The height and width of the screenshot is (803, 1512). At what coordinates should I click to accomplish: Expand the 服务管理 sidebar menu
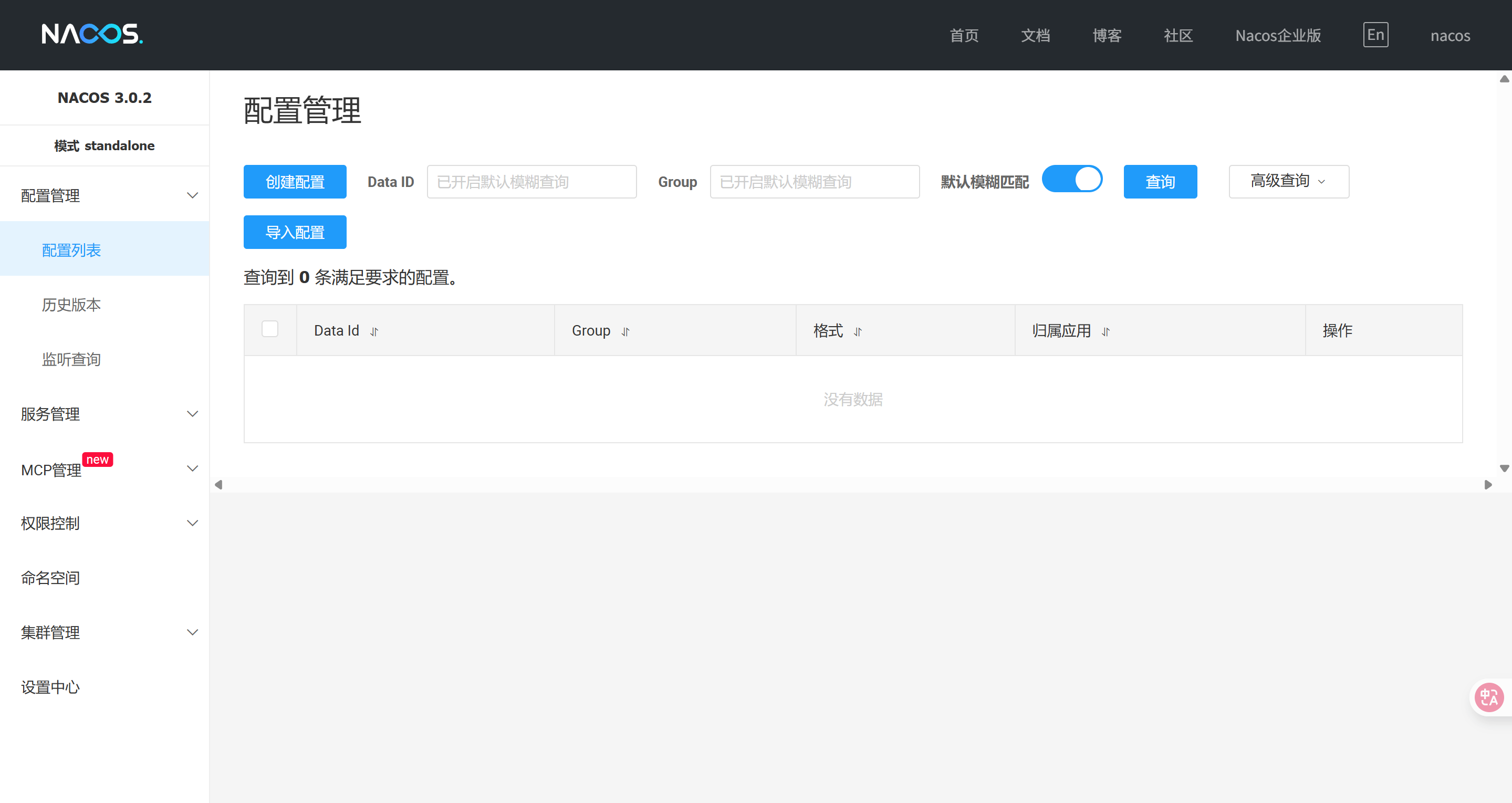(105, 414)
